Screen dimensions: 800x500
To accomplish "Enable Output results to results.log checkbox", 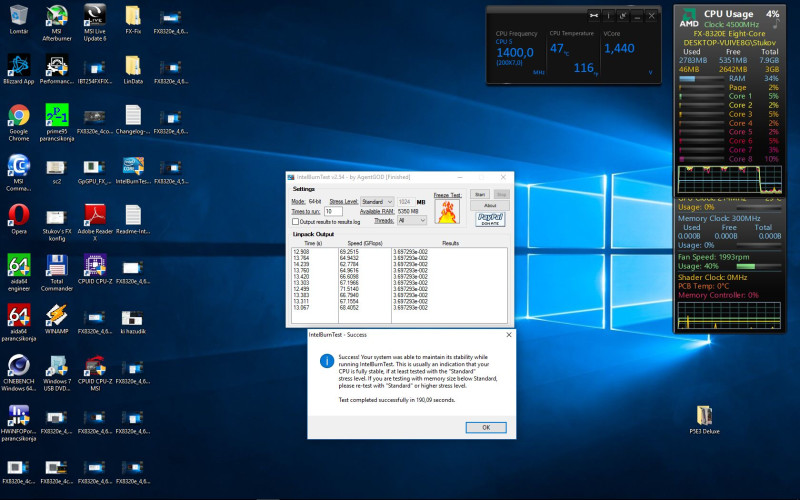I will pos(295,221).
